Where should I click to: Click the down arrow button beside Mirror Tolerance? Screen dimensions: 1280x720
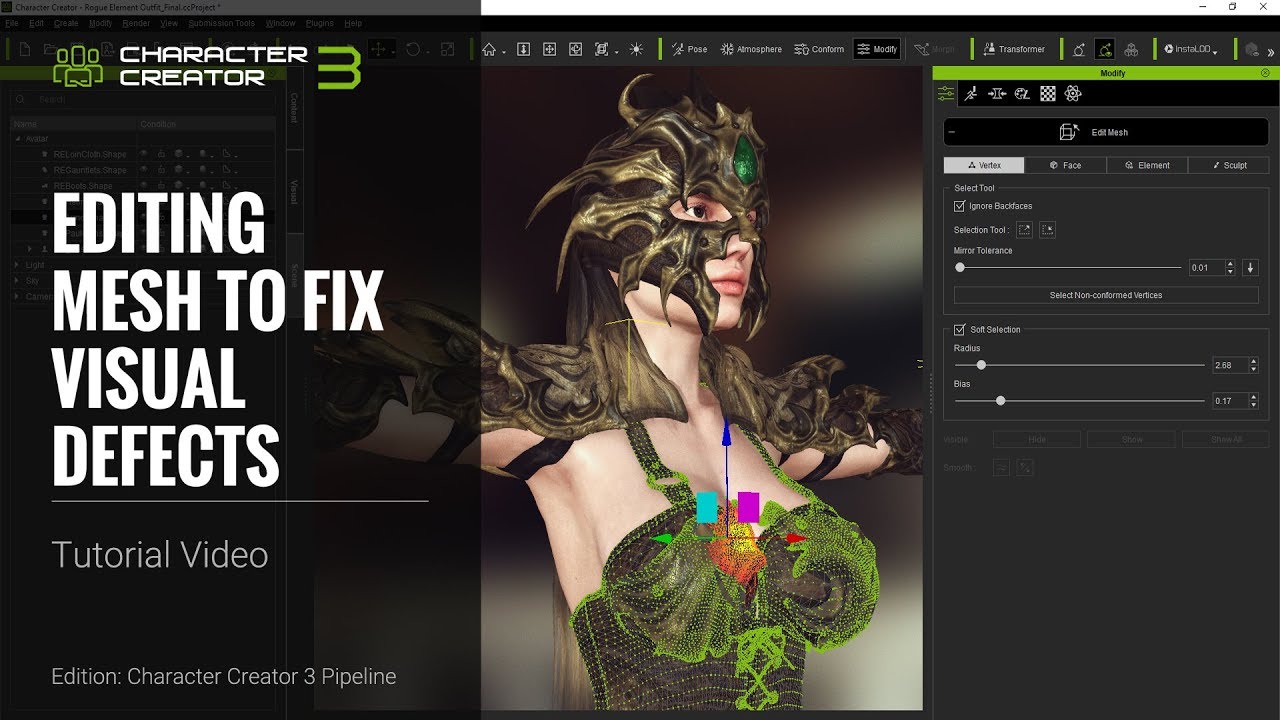pos(1250,268)
